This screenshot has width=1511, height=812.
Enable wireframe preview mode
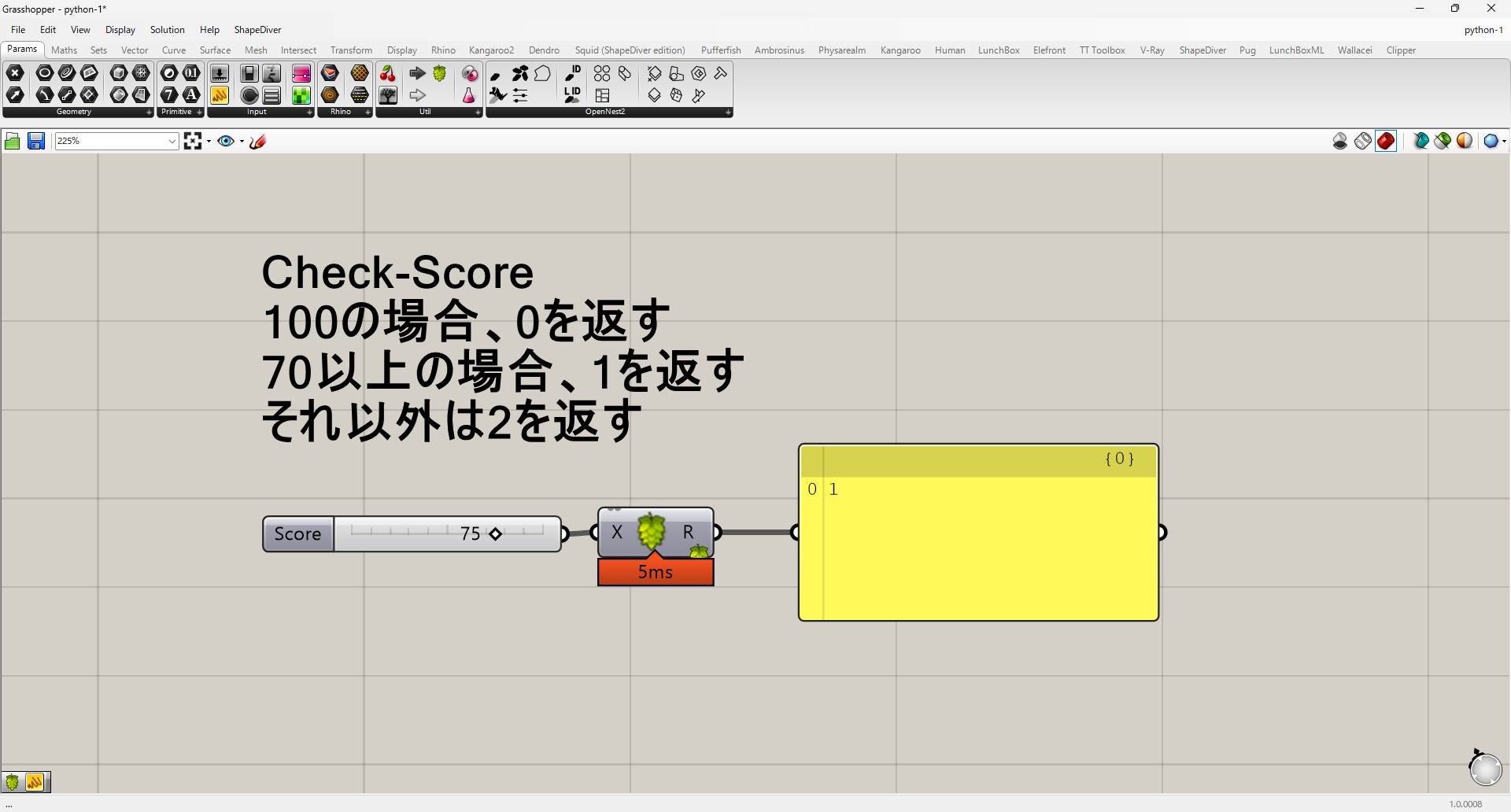tap(1363, 141)
